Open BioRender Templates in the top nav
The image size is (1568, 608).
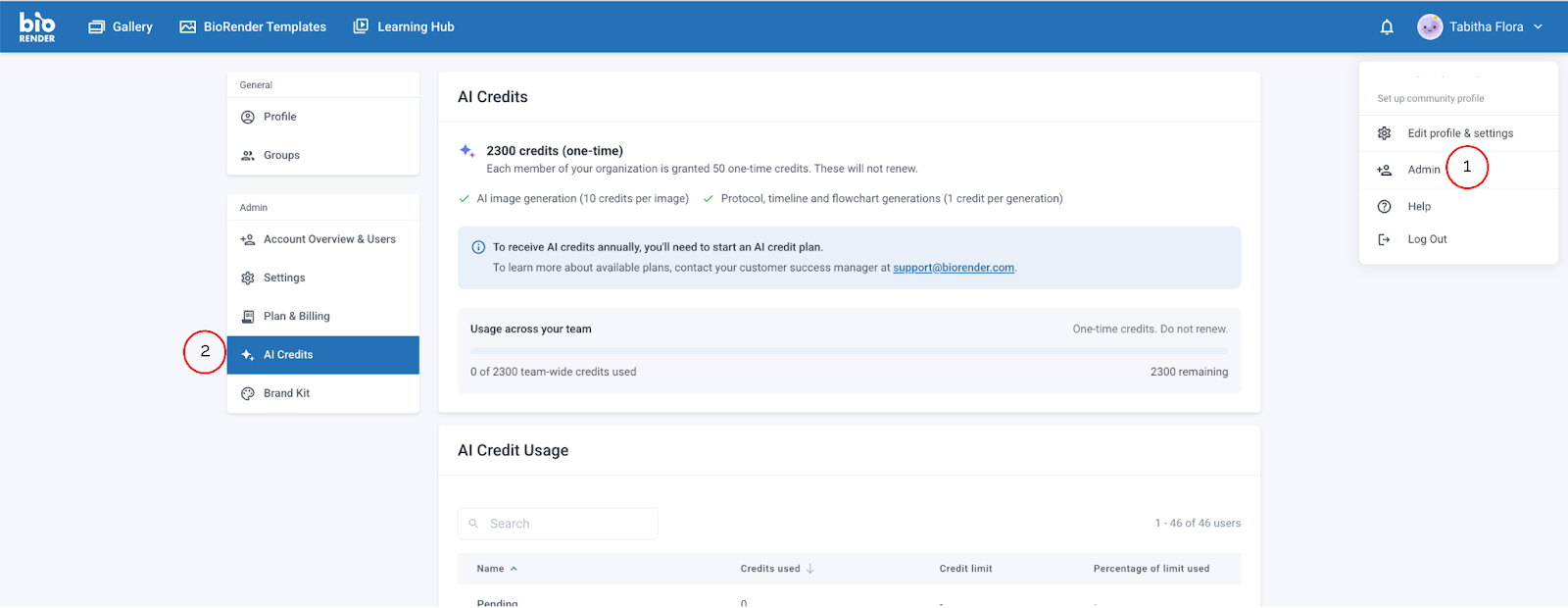[x=253, y=27]
